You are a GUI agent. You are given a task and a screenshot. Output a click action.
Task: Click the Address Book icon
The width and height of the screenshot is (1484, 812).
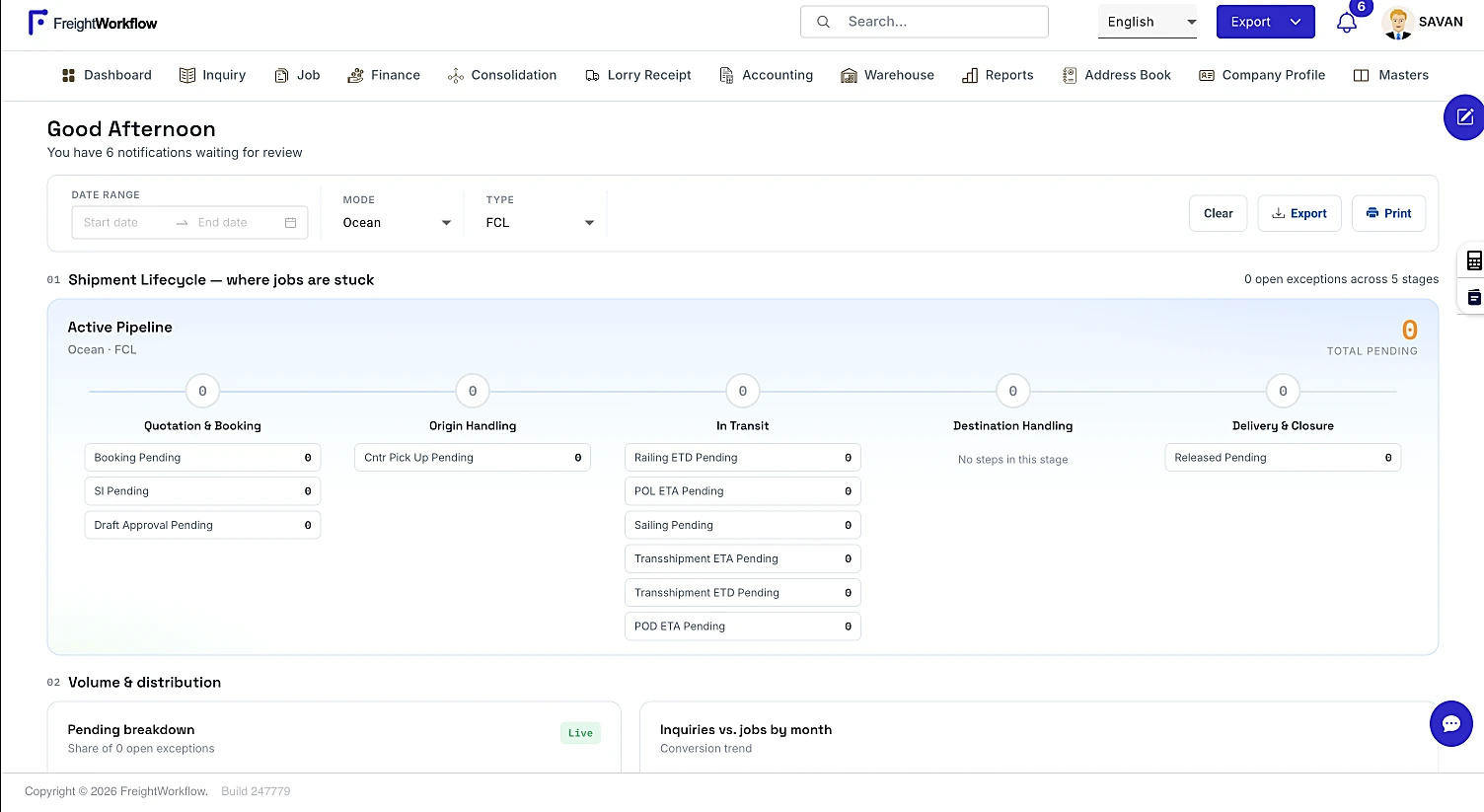(x=1069, y=75)
